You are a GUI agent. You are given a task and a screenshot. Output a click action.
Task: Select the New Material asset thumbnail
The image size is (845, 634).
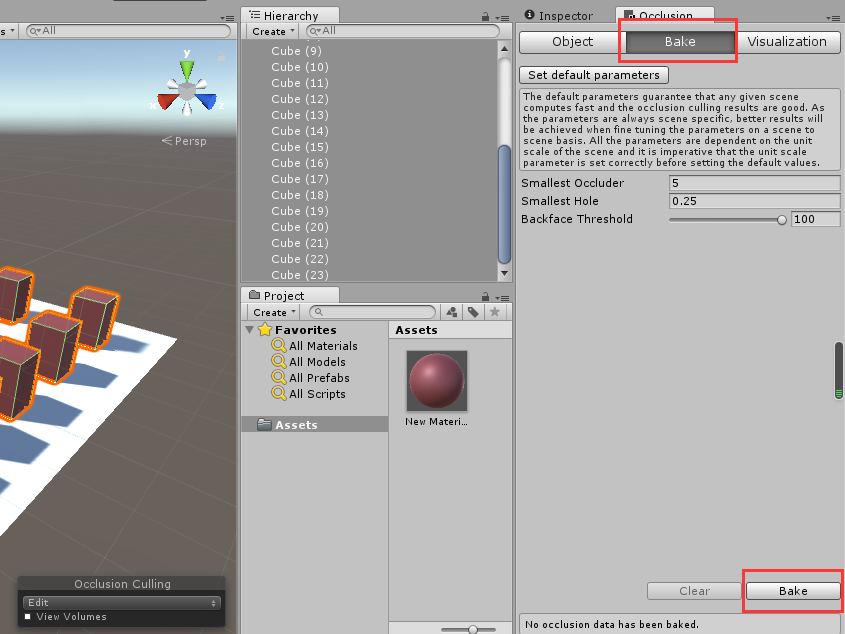pyautogui.click(x=437, y=381)
